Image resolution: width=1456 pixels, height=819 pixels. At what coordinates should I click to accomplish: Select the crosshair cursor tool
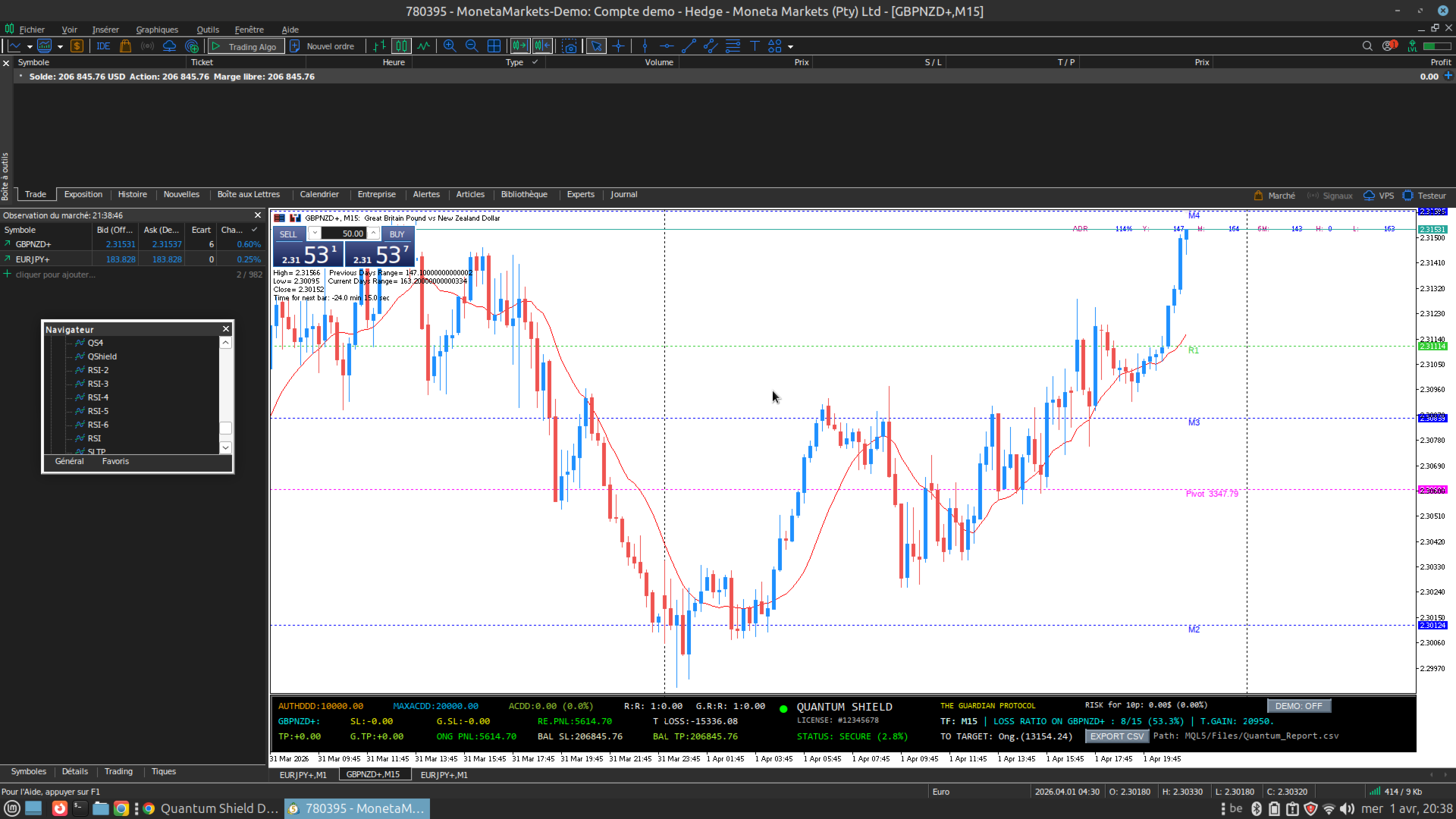[x=619, y=46]
